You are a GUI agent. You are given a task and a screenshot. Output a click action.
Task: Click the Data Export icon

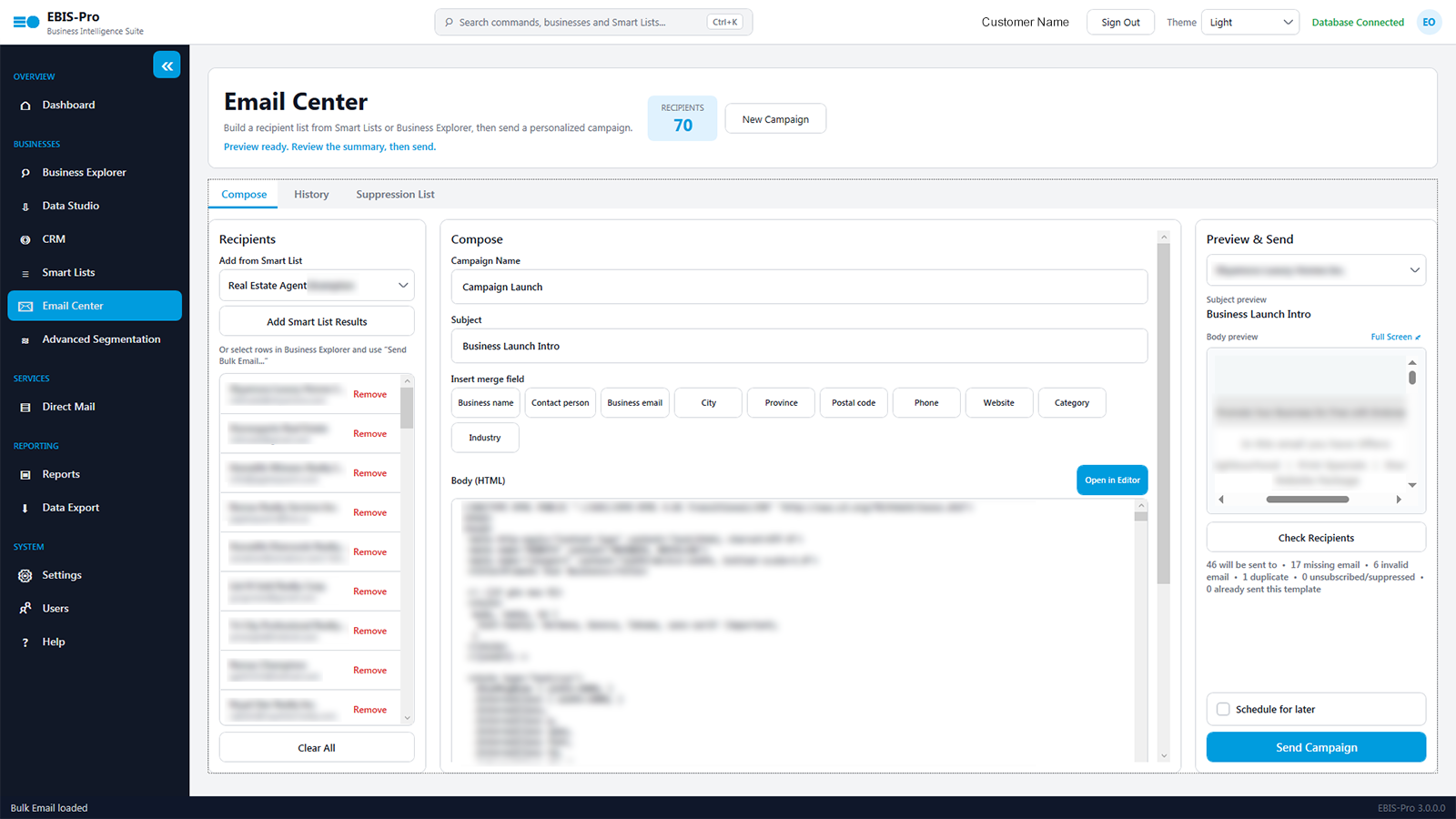pos(25,509)
